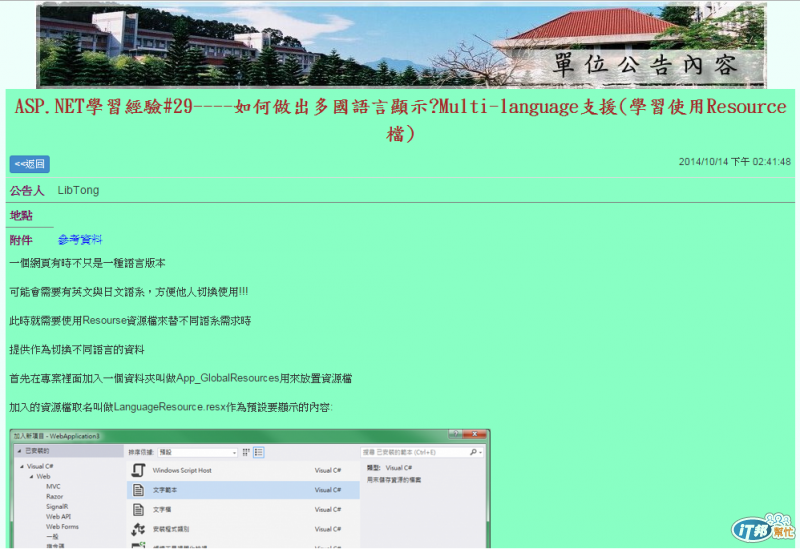Select 一般 in the template tree
This screenshot has height=549, width=800.
click(52, 537)
